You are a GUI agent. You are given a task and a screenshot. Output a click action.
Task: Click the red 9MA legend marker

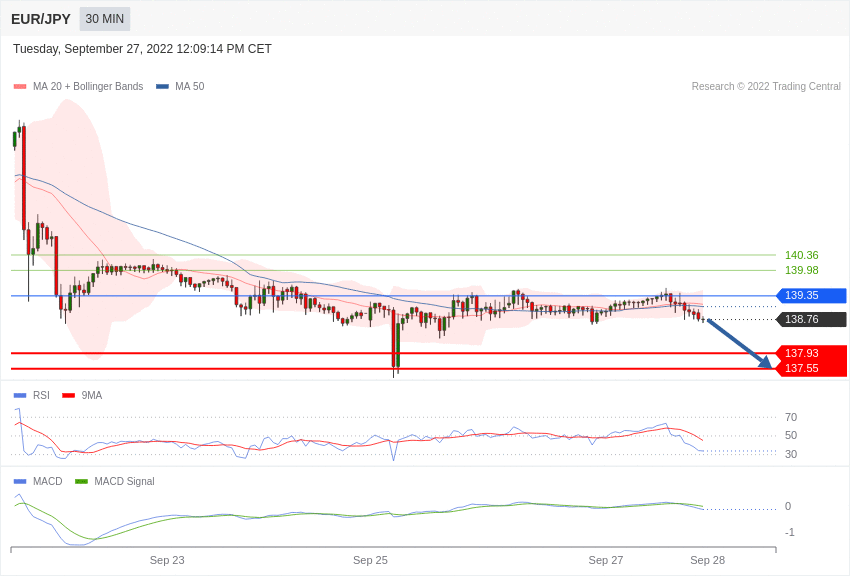pos(69,396)
